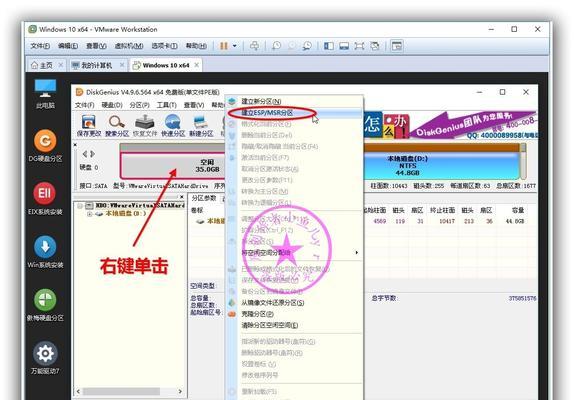Toggle VMware sidebar library view icon
This screenshot has width=574, height=400.
(329, 46)
